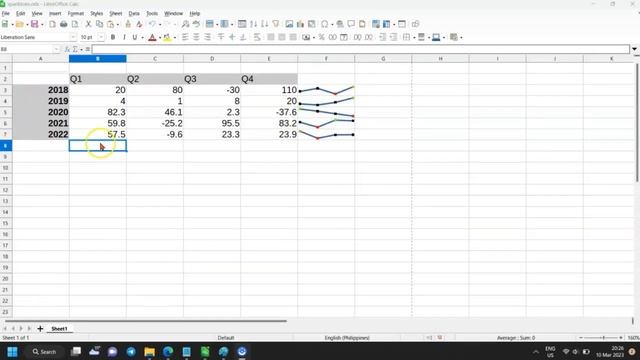Click the taskbar Search box

(44, 351)
